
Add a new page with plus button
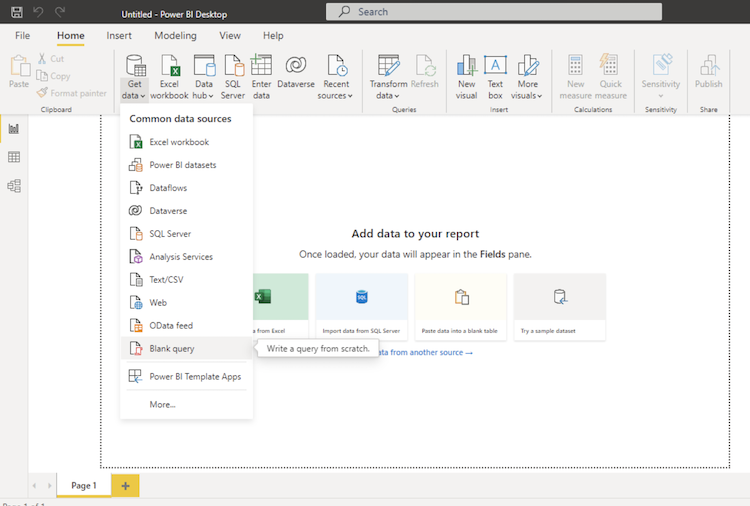tap(125, 486)
